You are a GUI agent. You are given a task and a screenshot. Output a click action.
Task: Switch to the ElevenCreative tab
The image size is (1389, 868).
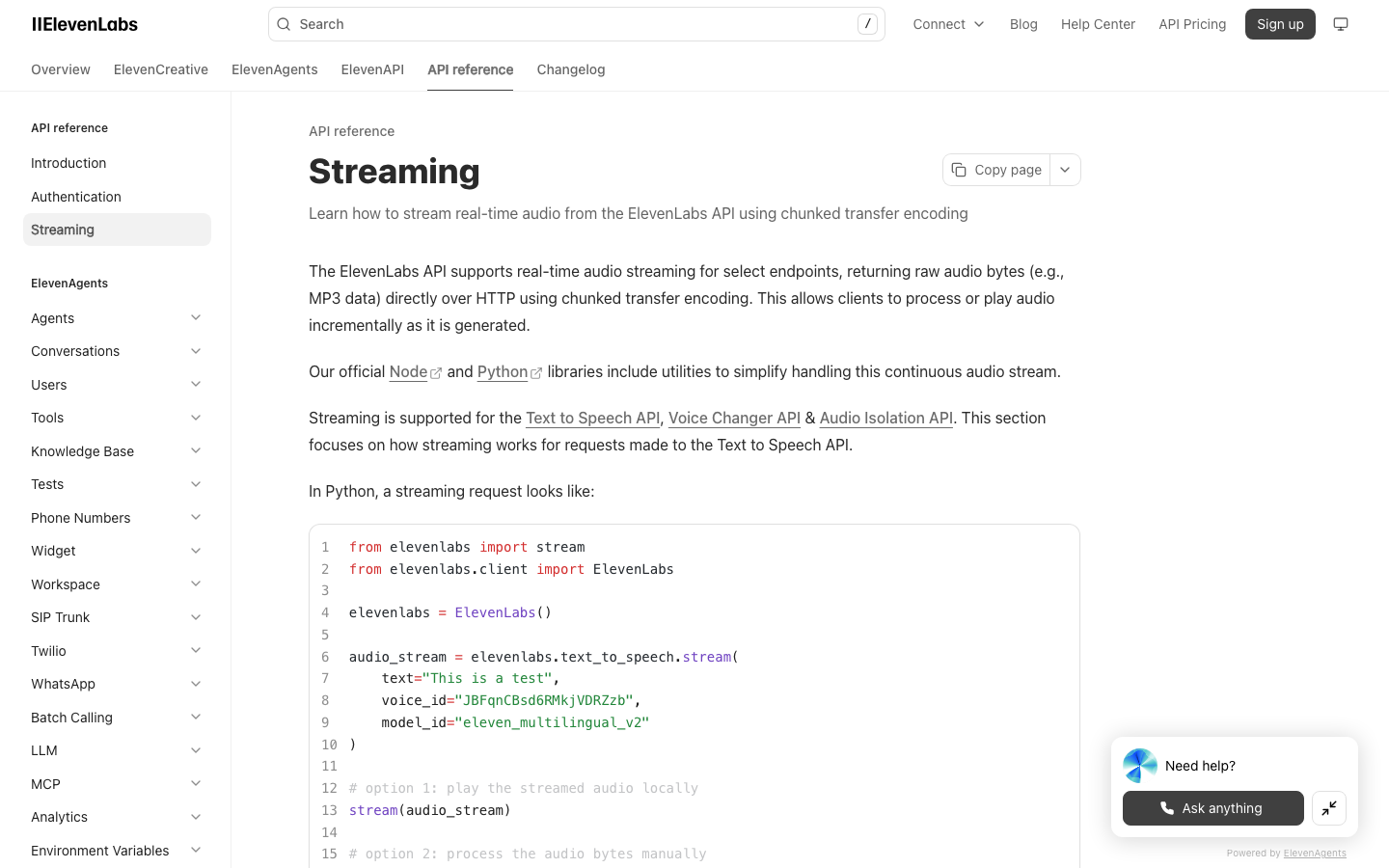161,69
